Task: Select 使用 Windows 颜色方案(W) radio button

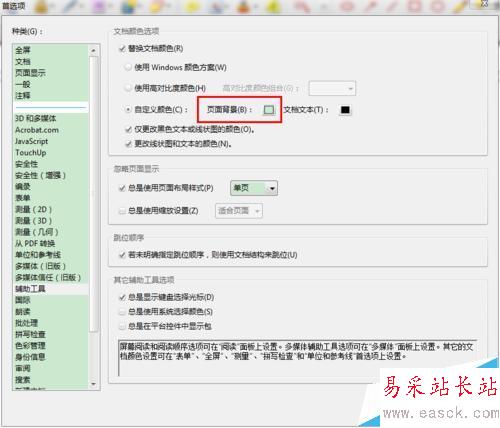Action: (x=128, y=68)
